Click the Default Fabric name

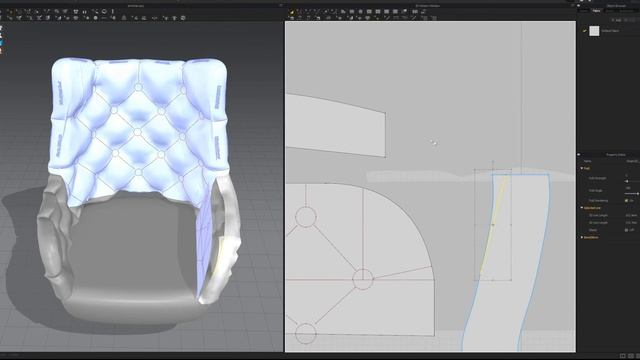coord(610,31)
